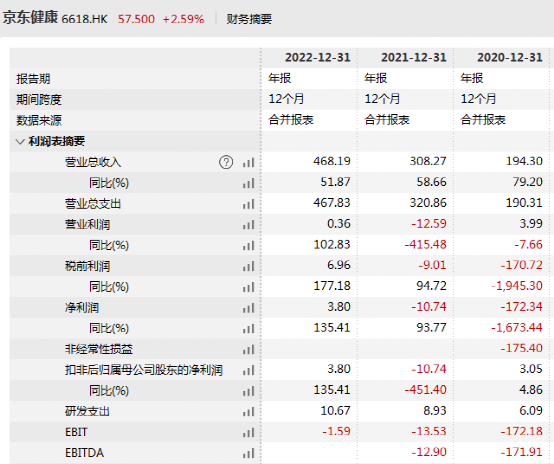Click the 扣非后归属母公司股东的净利润 label
Screen dimensions: 554x464
coord(144,370)
